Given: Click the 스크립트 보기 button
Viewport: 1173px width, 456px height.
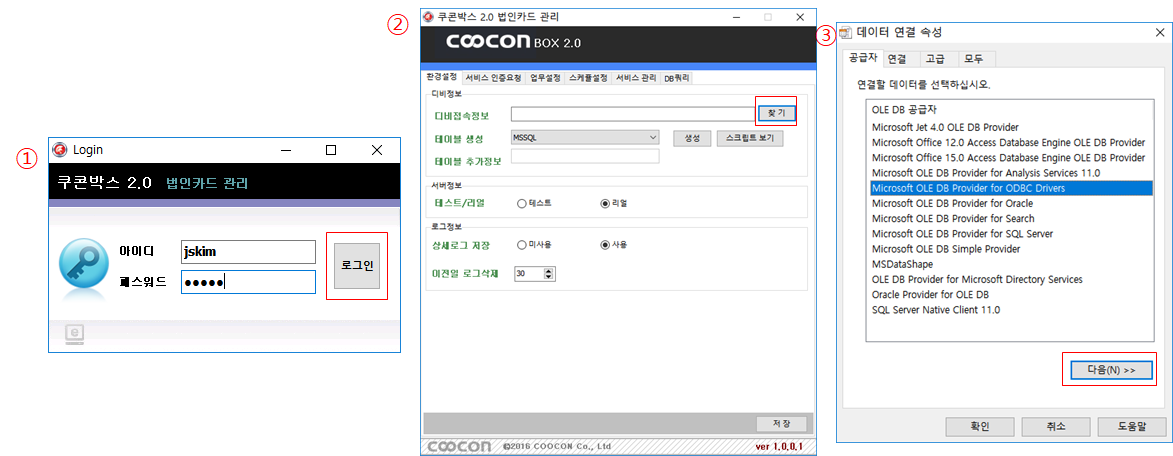Looking at the screenshot, I should [750, 138].
